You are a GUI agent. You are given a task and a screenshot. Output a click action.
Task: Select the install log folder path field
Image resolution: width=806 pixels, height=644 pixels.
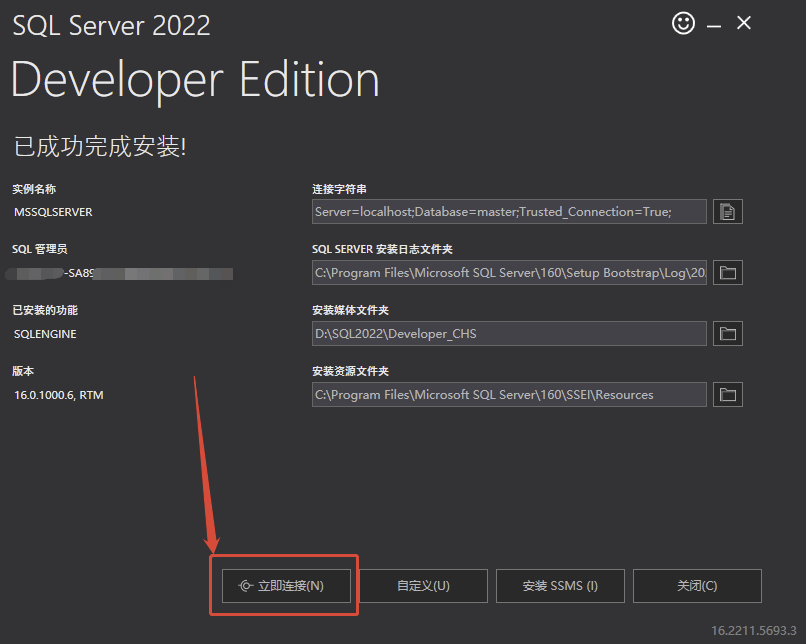point(509,273)
